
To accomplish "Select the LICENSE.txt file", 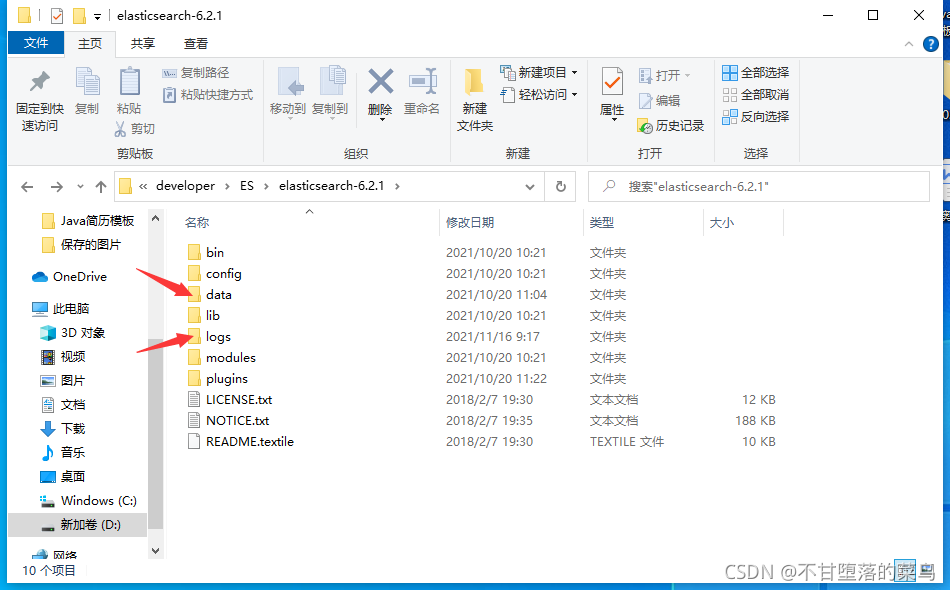I will pos(230,400).
